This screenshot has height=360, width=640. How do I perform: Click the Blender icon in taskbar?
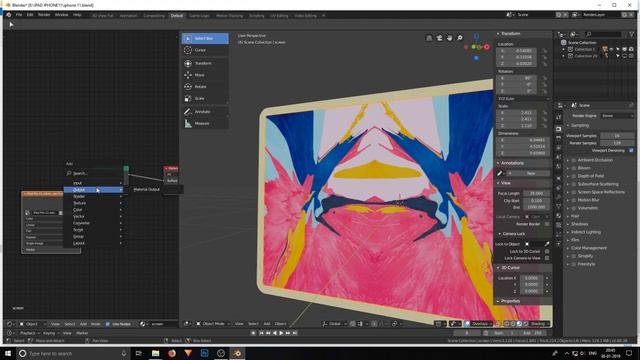click(x=237, y=353)
